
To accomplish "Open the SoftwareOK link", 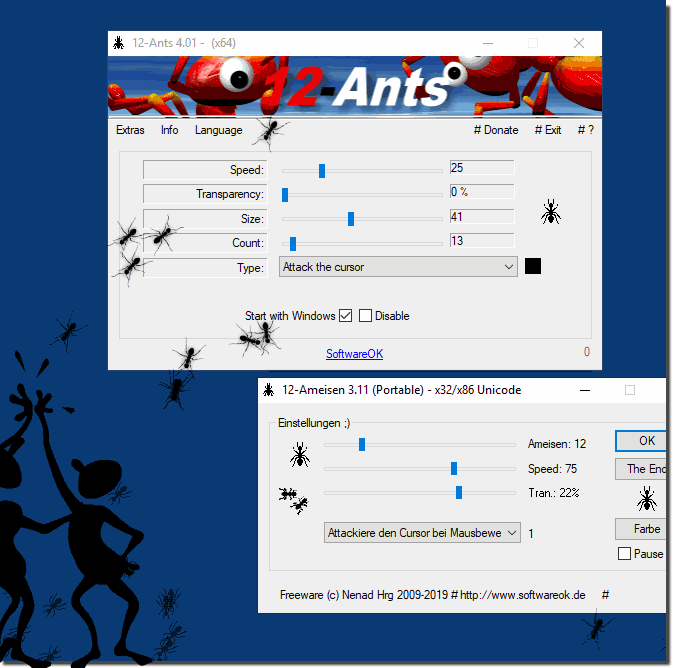I will [354, 354].
